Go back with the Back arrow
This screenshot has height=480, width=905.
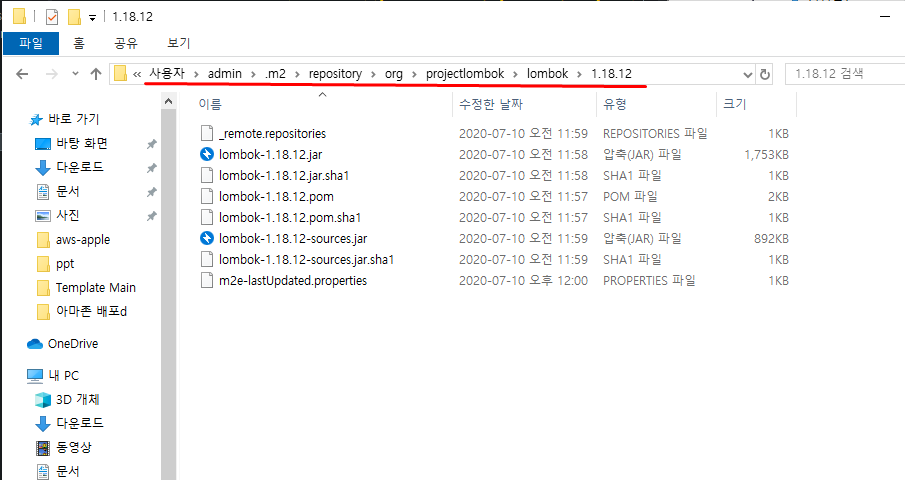tap(23, 74)
